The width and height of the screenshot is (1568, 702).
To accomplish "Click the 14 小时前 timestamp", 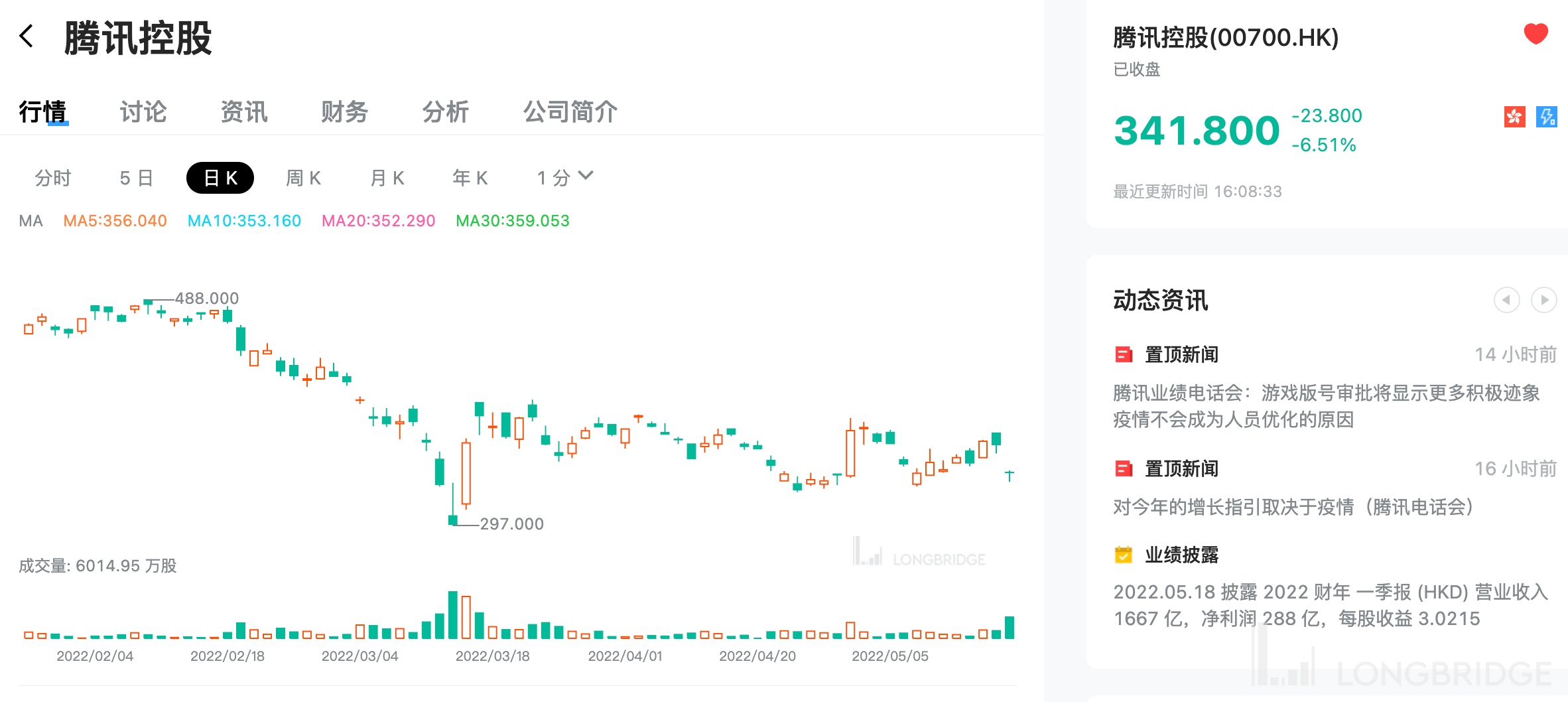I will pos(1516,355).
